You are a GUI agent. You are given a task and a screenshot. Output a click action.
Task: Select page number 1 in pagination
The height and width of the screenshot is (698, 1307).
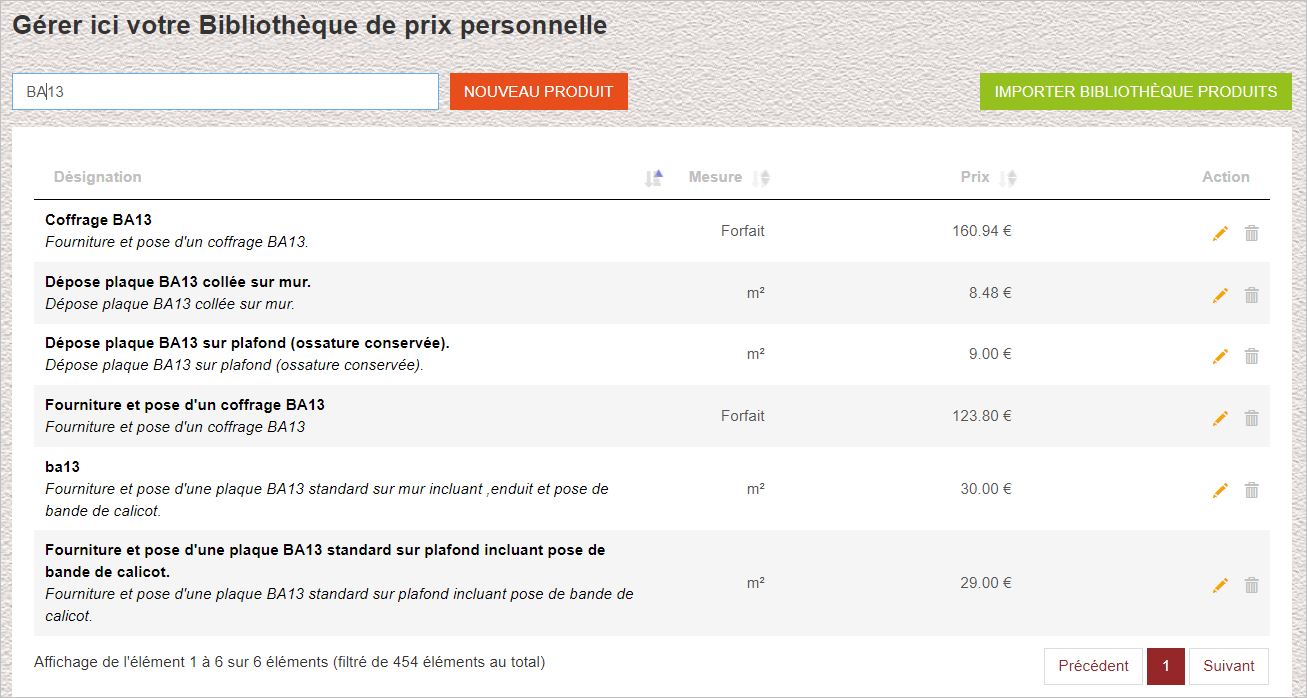click(1165, 665)
